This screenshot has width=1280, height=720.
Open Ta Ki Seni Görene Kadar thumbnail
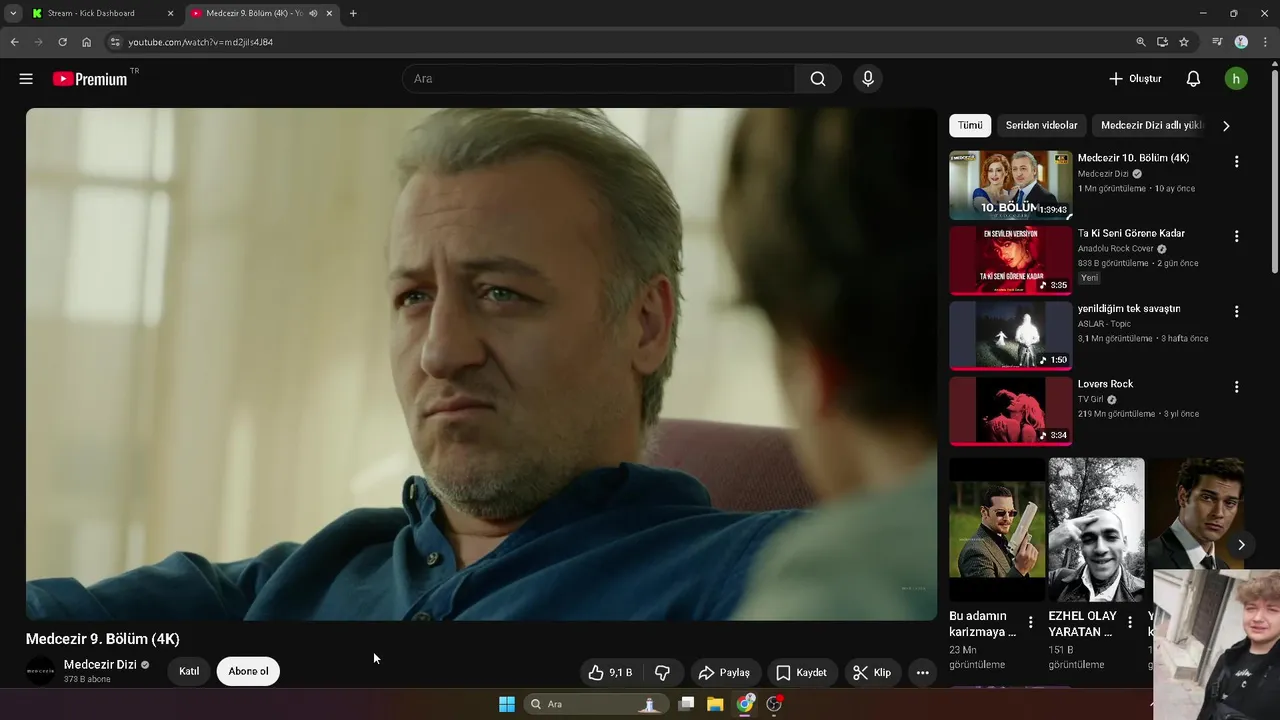[1010, 260]
